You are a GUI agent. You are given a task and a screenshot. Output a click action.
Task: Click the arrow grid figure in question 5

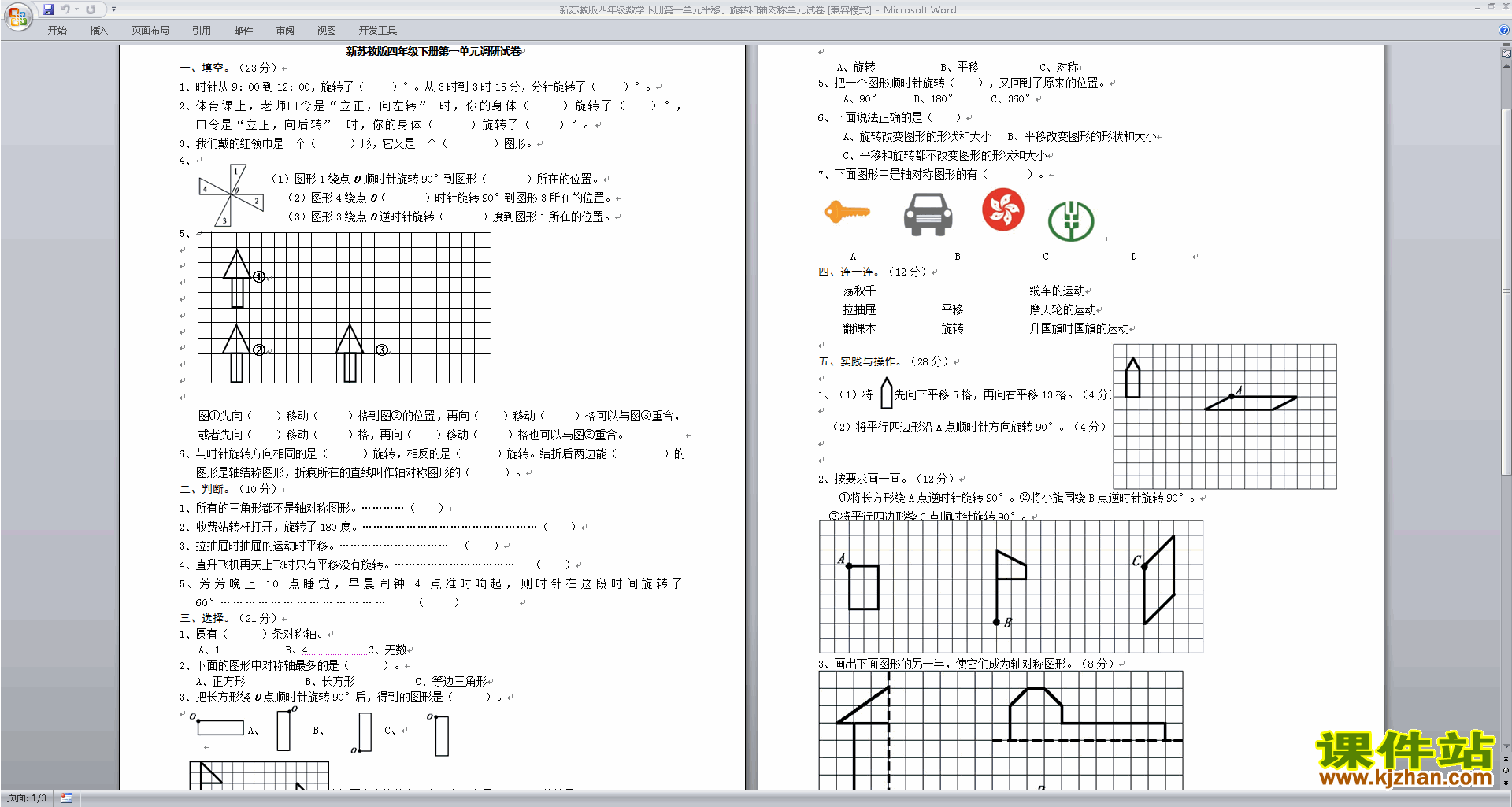343,308
